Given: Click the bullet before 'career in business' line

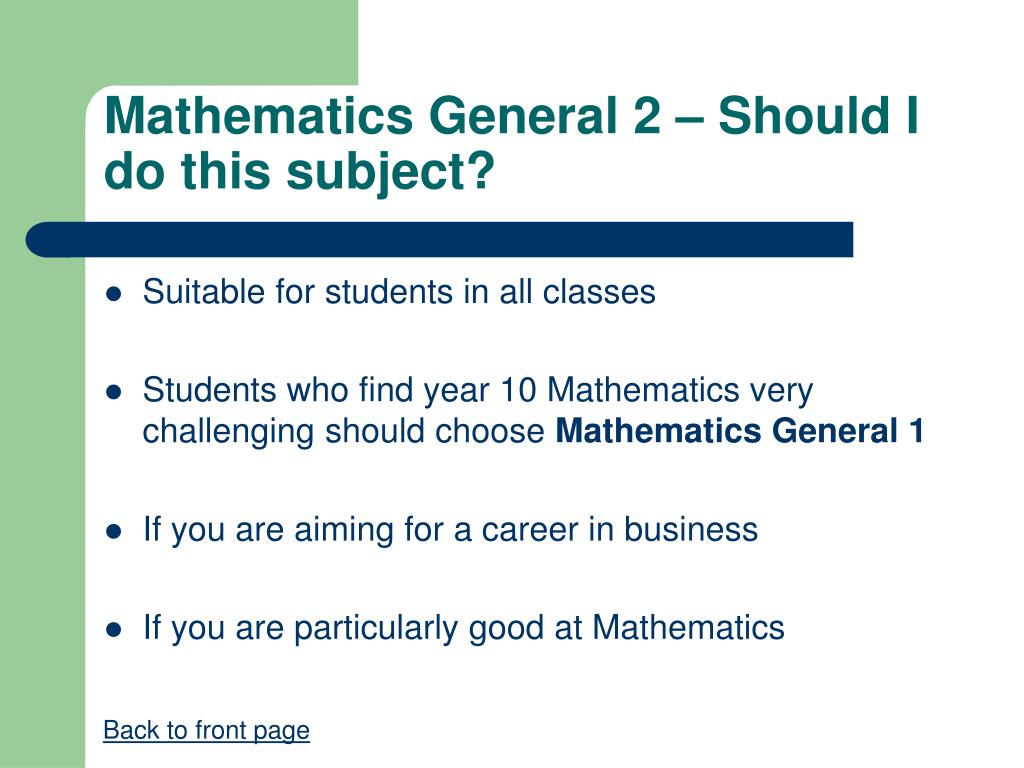Looking at the screenshot, I should [x=114, y=531].
